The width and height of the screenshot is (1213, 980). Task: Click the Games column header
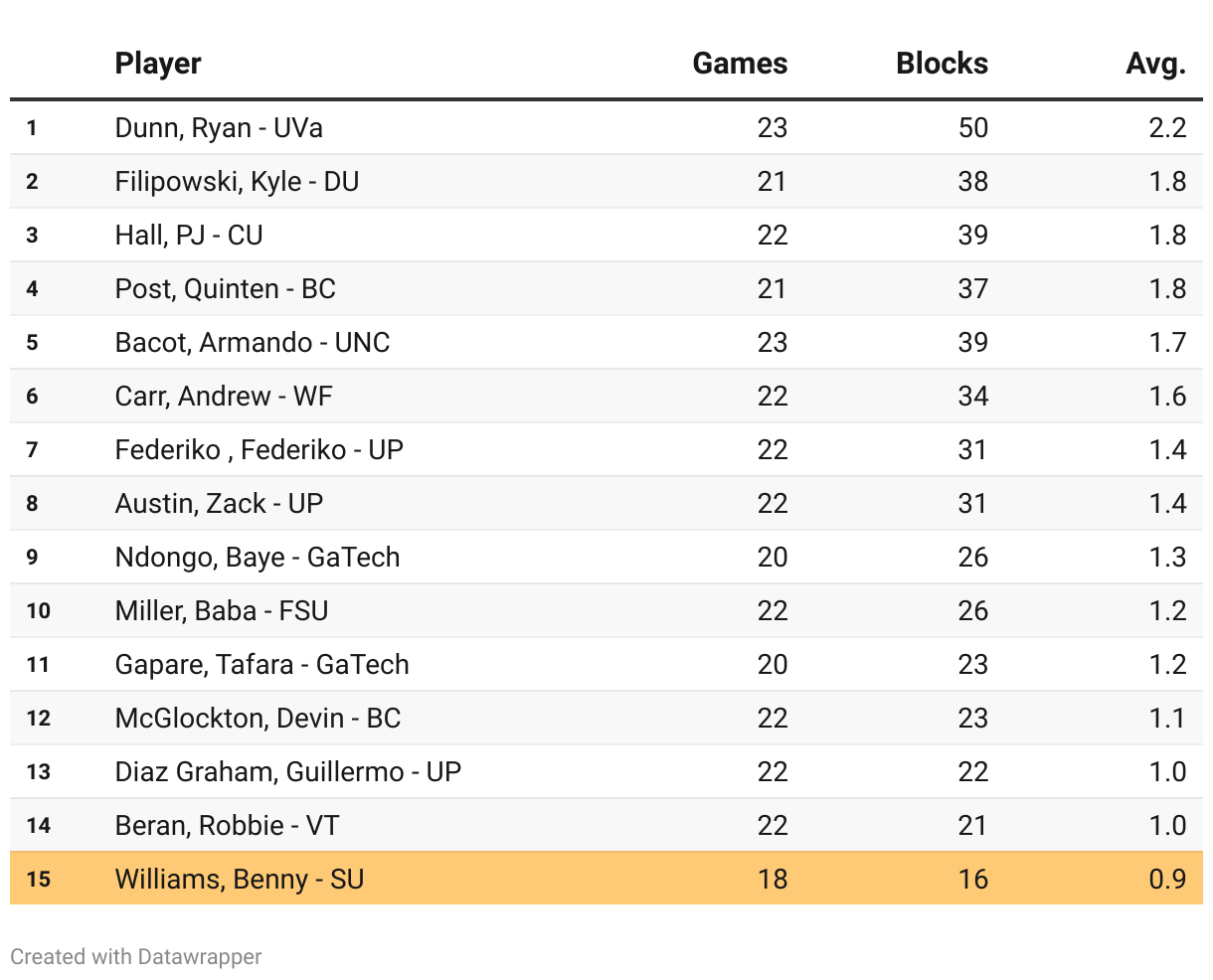[740, 64]
